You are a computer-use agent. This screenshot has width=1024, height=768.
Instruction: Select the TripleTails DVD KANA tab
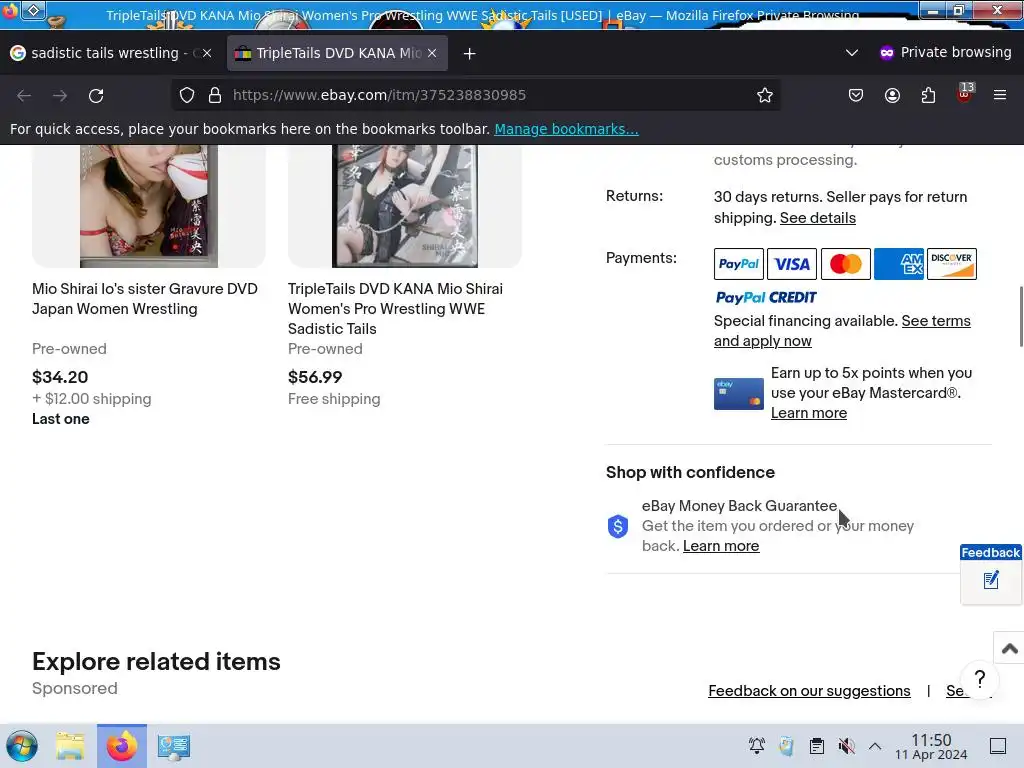point(337,53)
